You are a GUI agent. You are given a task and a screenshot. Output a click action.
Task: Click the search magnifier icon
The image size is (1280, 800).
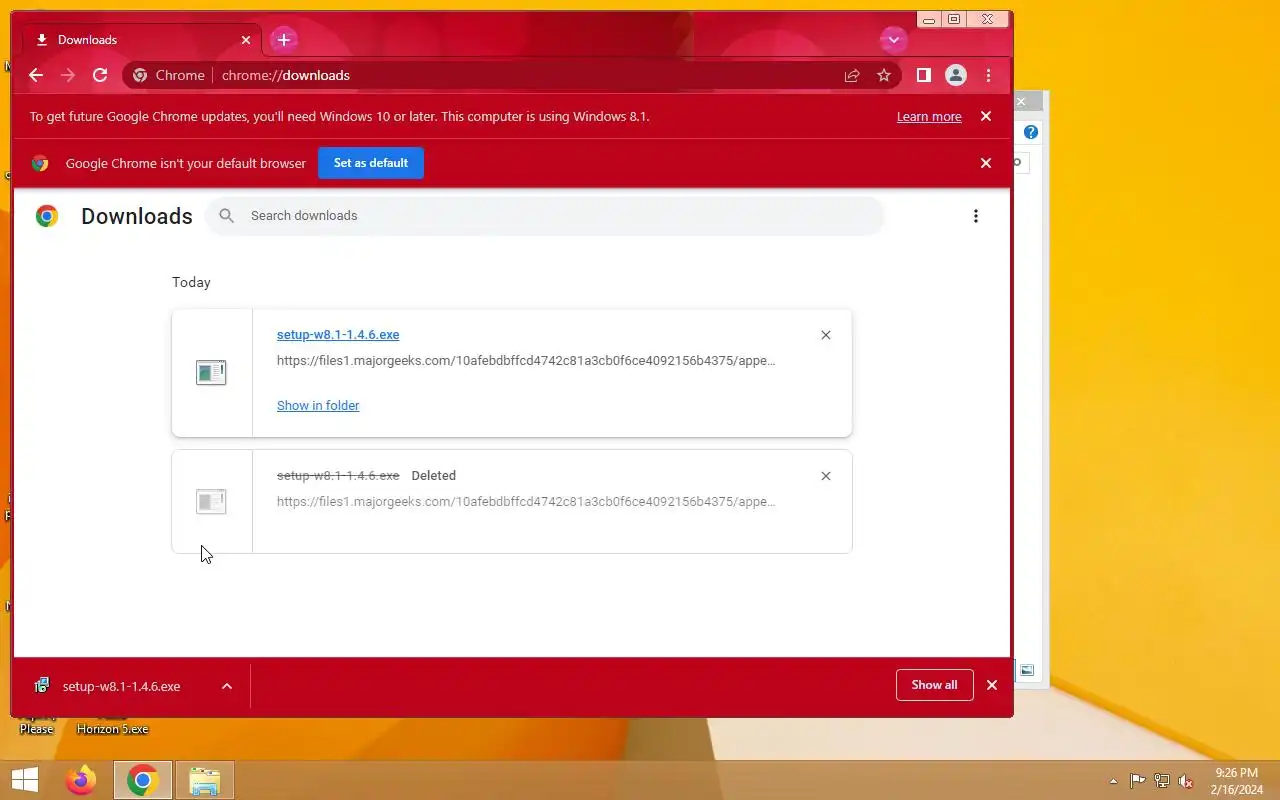click(227, 216)
